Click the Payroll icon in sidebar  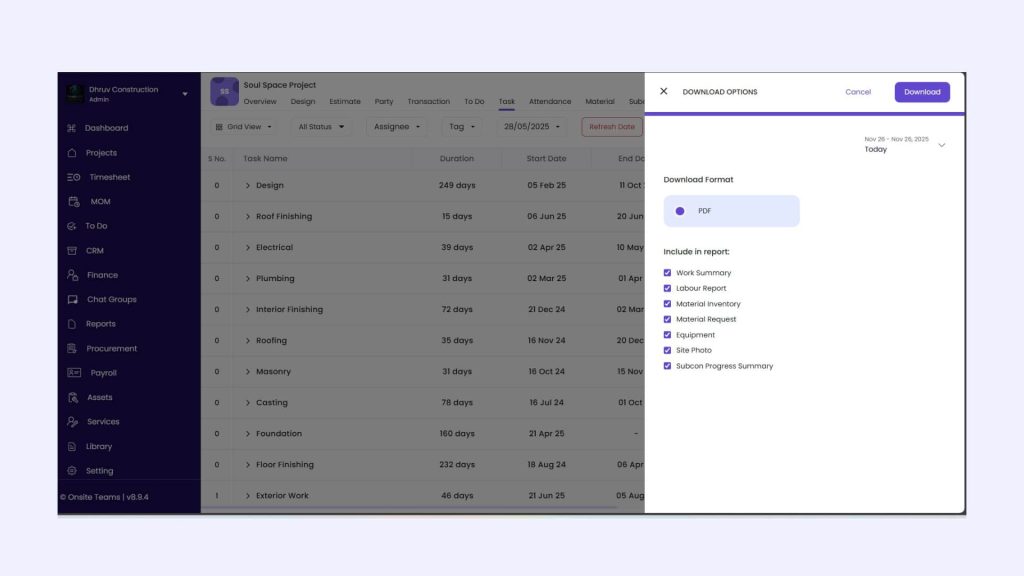coord(73,373)
